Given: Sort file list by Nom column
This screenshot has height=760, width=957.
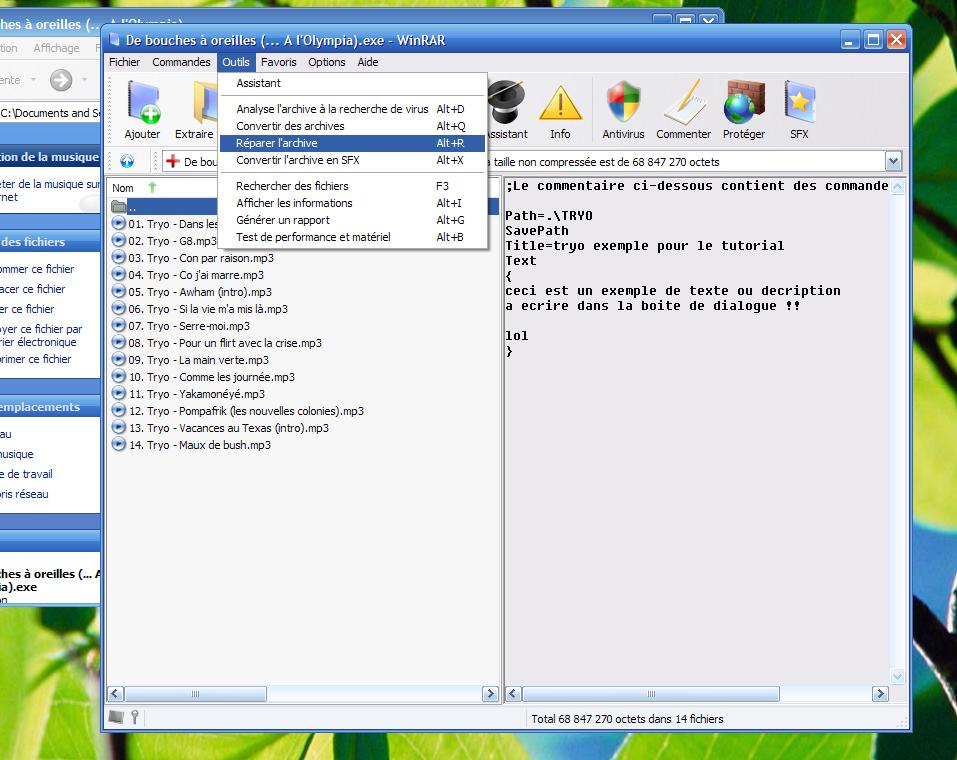Looking at the screenshot, I should (123, 188).
